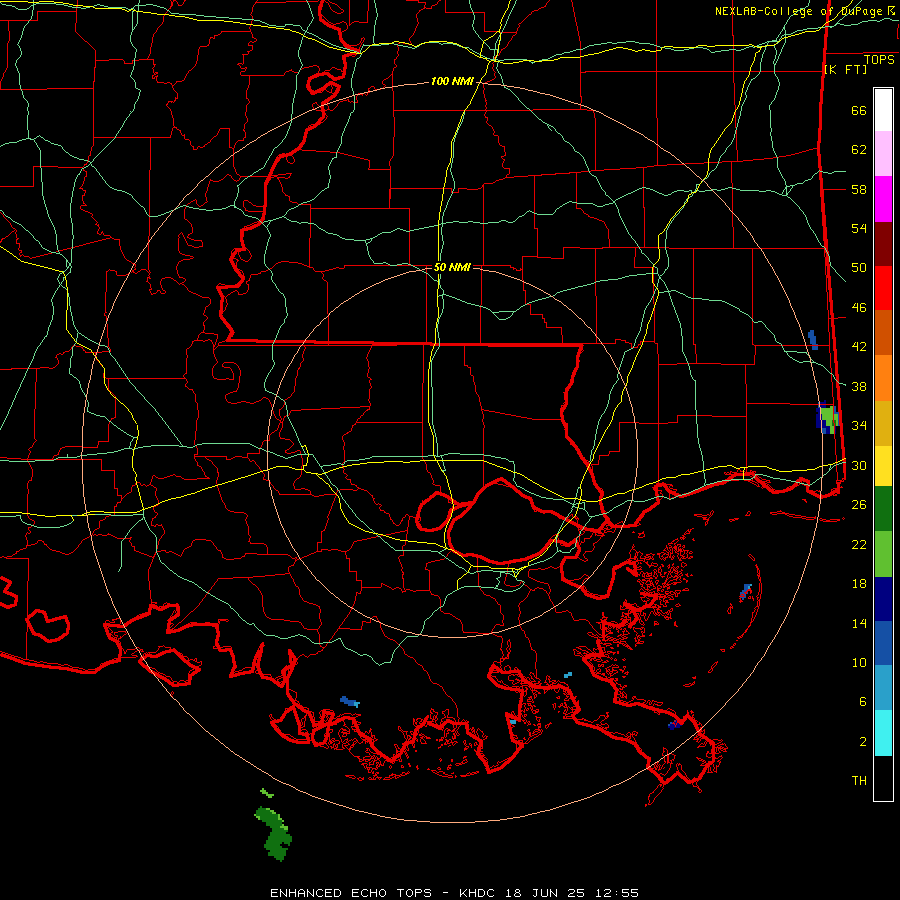Click the '100 NMI' range ring label

coord(452,82)
